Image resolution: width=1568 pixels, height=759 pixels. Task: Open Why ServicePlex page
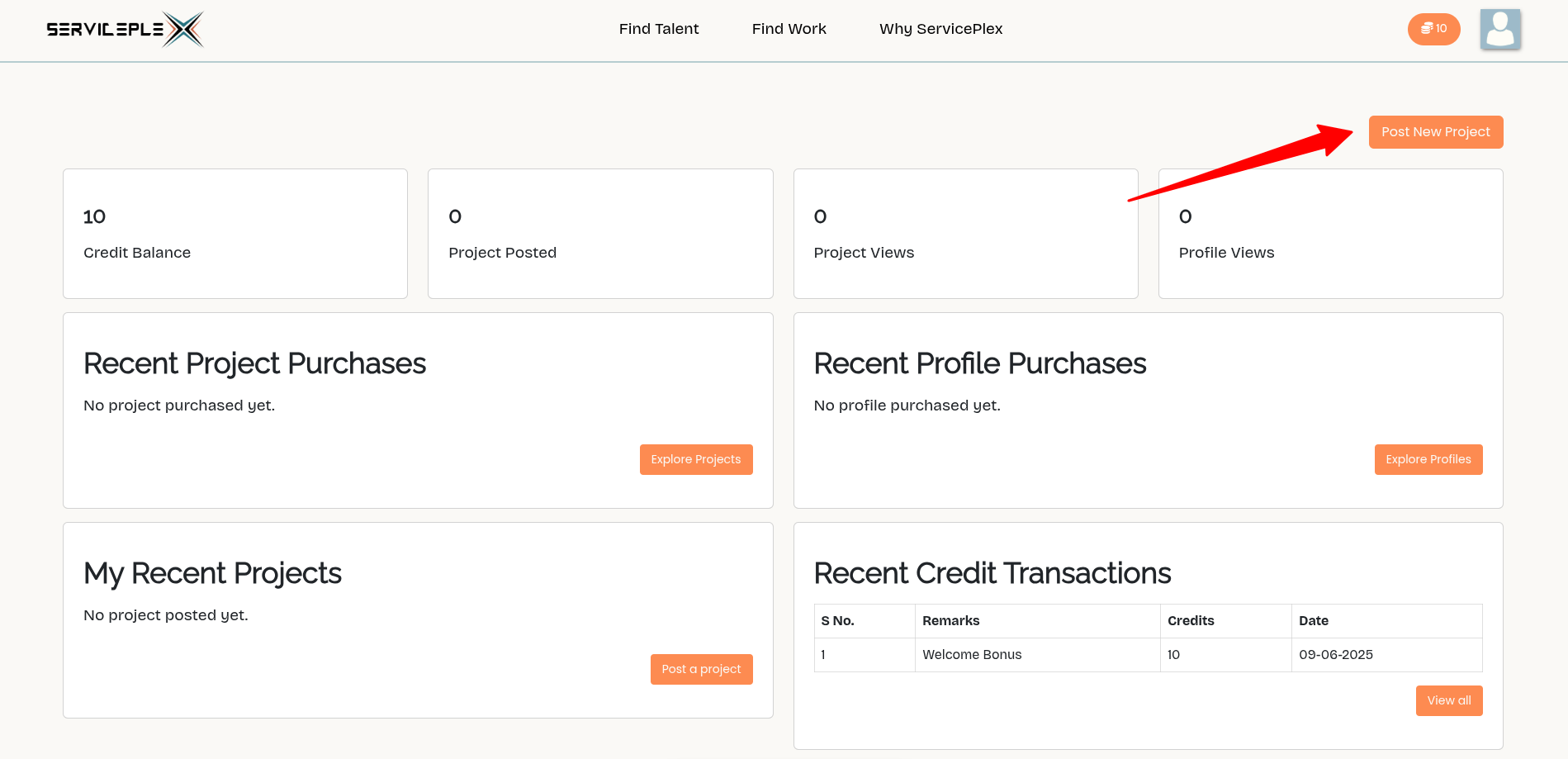[940, 29]
